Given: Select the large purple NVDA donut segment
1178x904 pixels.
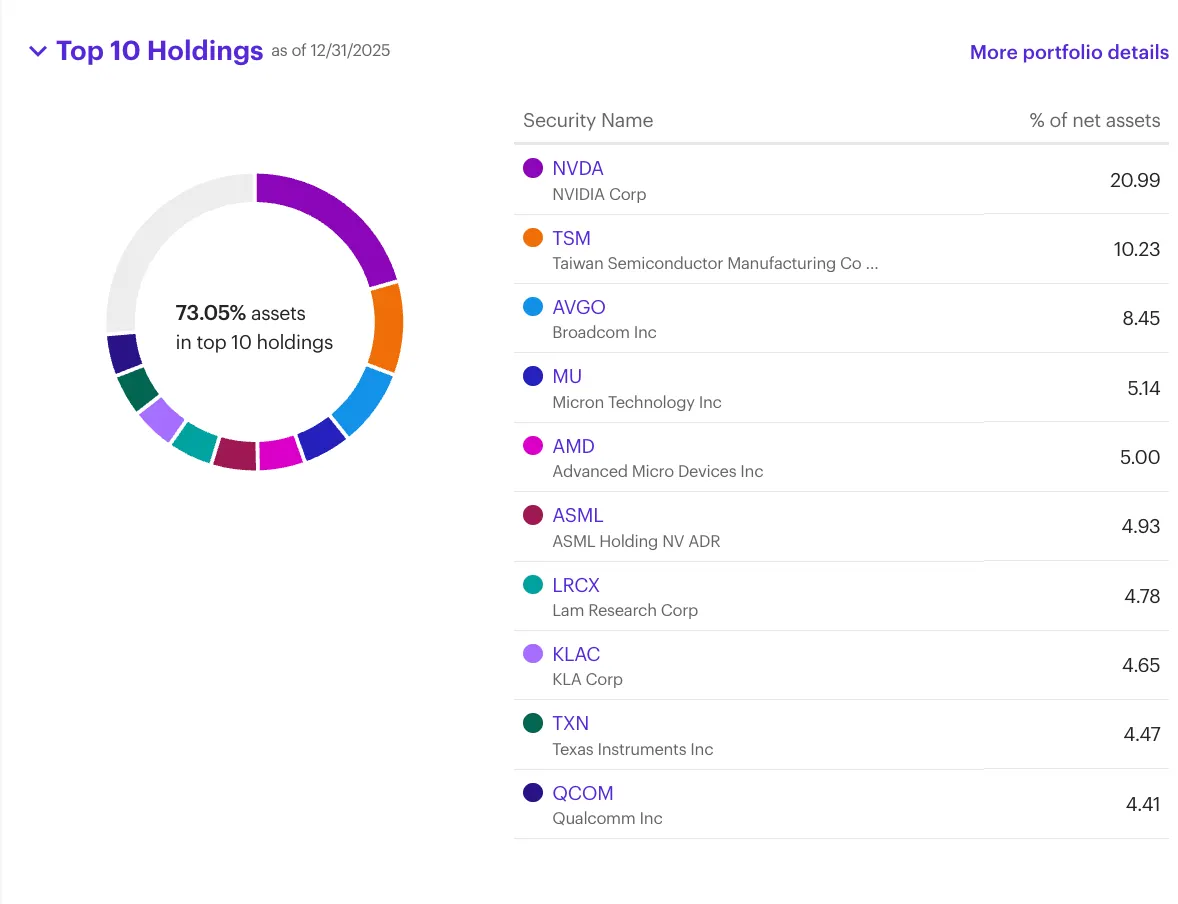Looking at the screenshot, I should click(x=340, y=216).
